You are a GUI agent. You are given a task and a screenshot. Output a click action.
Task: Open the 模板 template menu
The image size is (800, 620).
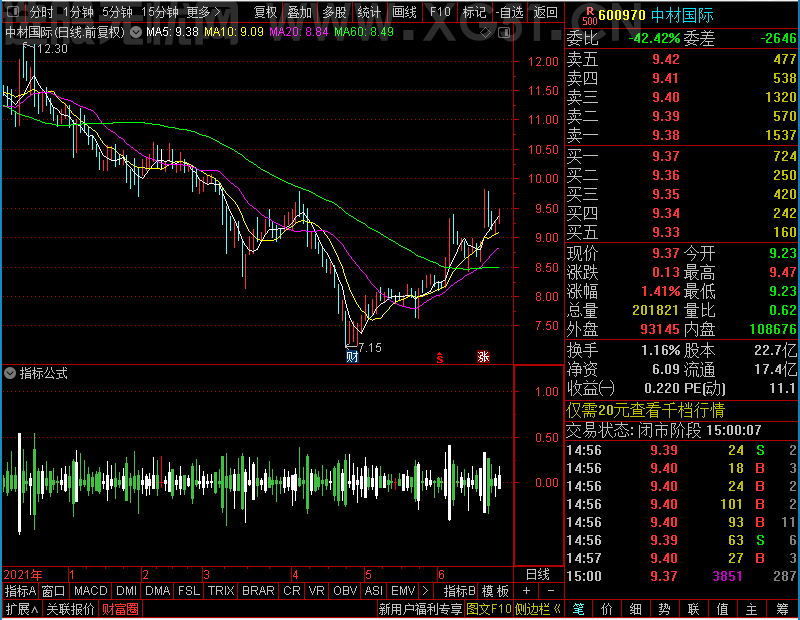495,591
